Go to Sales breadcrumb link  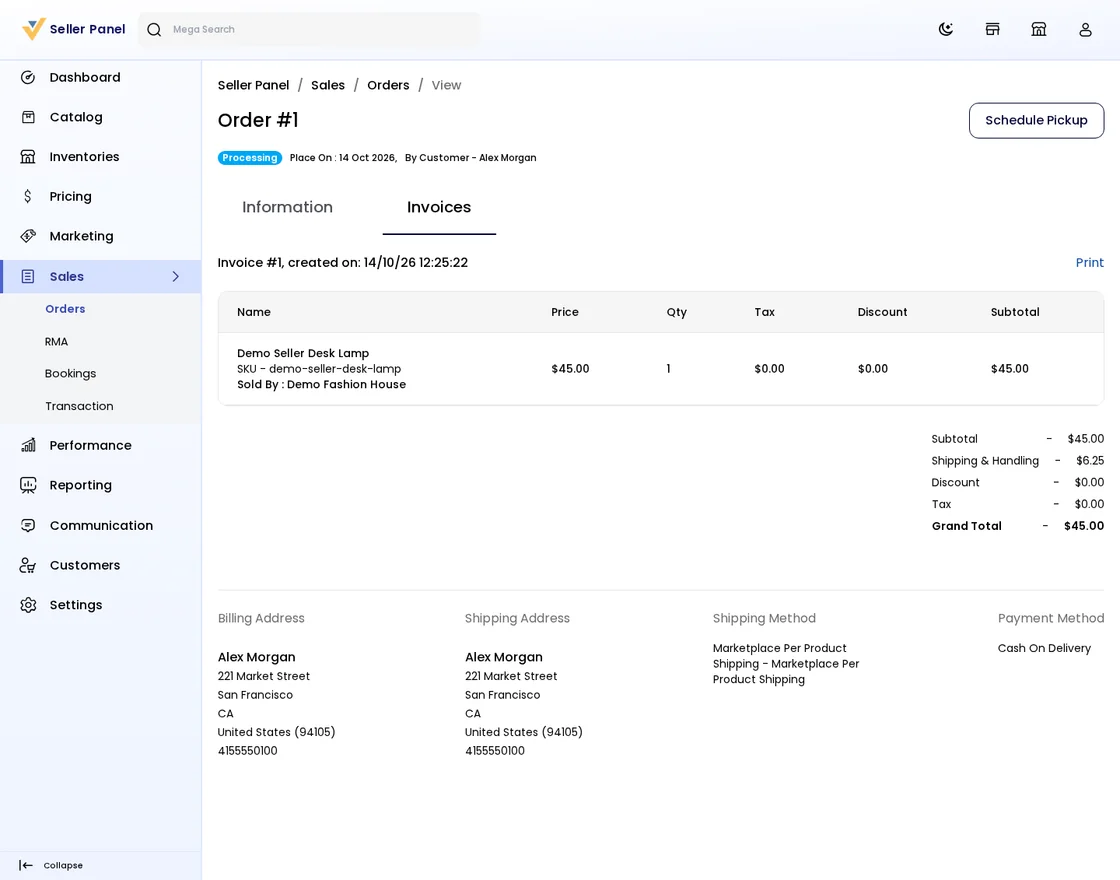pos(328,85)
